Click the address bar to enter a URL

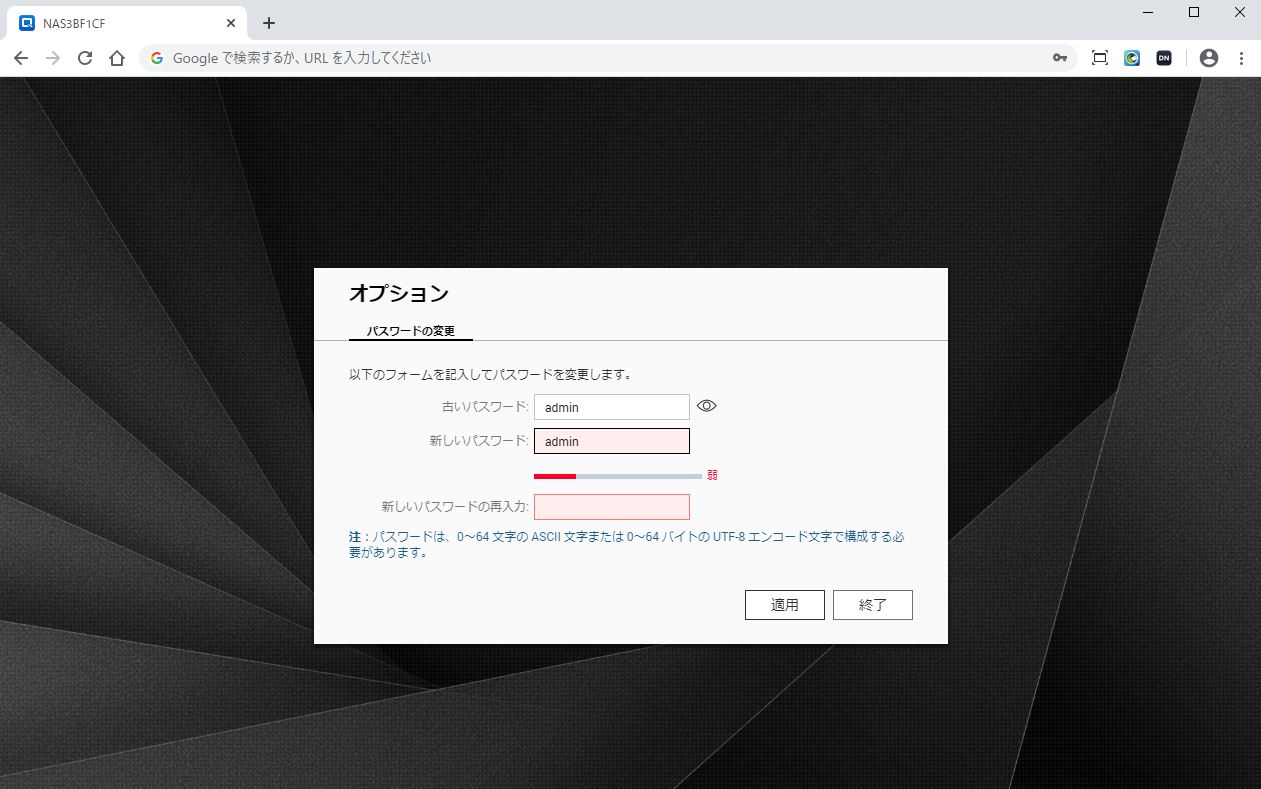coord(600,58)
